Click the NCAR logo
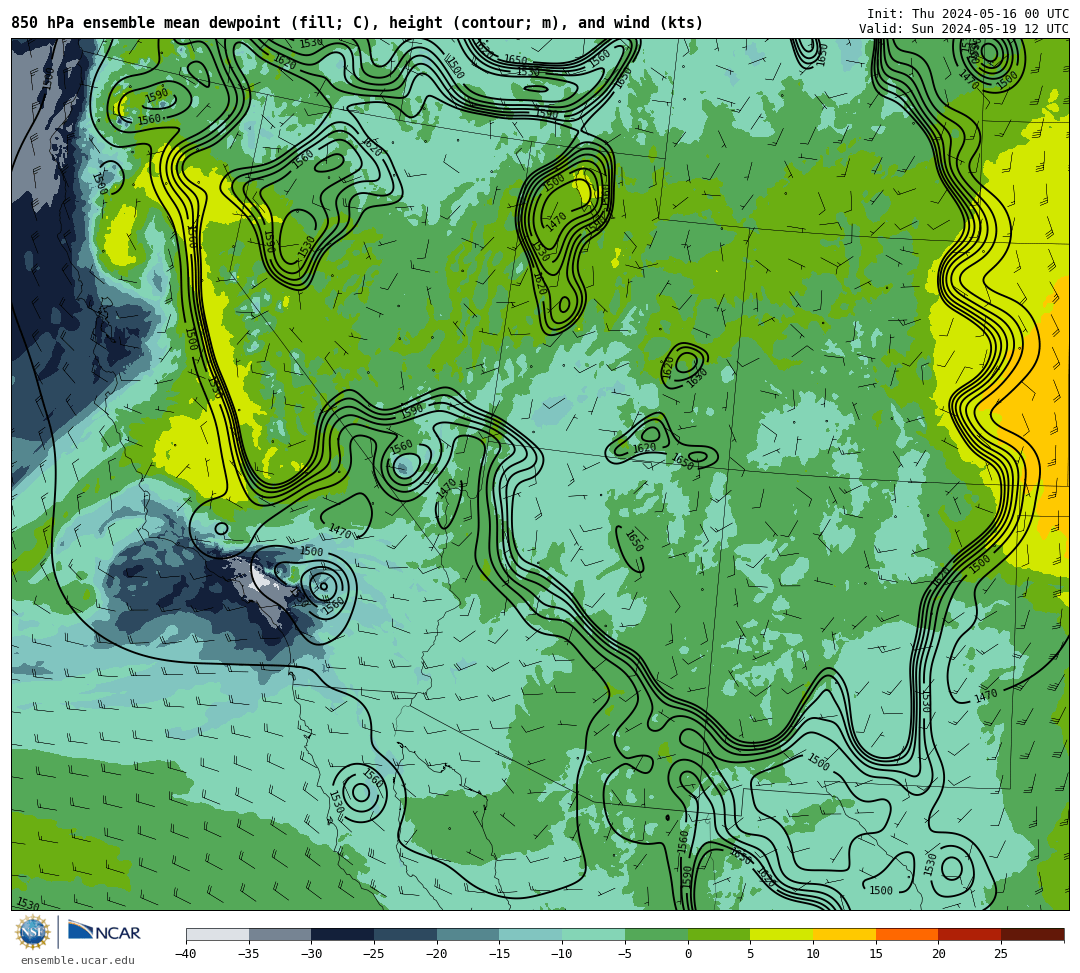 pos(104,932)
